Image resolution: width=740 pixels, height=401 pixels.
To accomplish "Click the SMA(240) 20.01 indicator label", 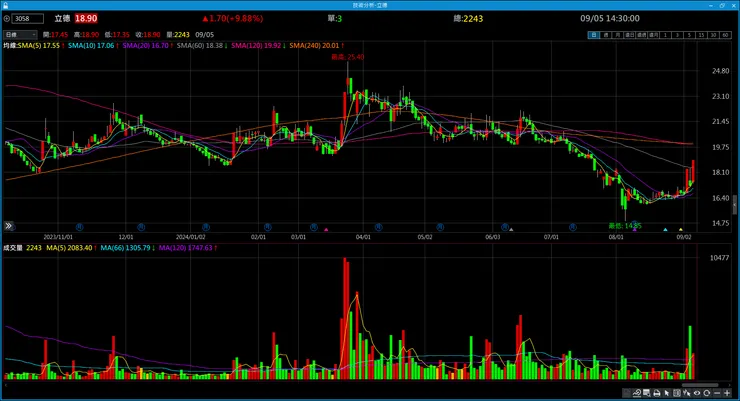I will pos(314,46).
